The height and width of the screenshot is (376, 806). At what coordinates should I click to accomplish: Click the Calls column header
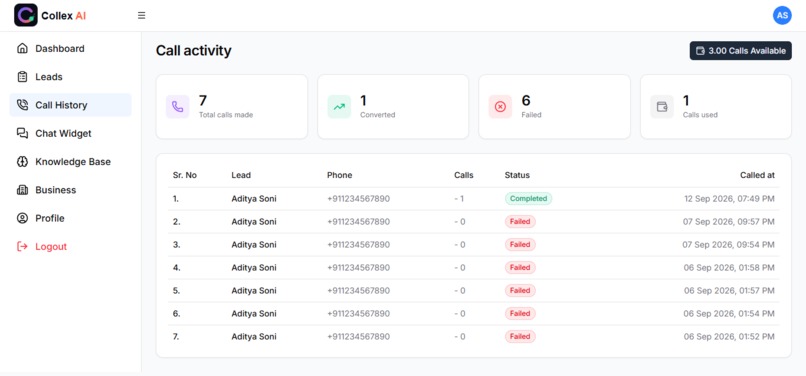[x=464, y=175]
